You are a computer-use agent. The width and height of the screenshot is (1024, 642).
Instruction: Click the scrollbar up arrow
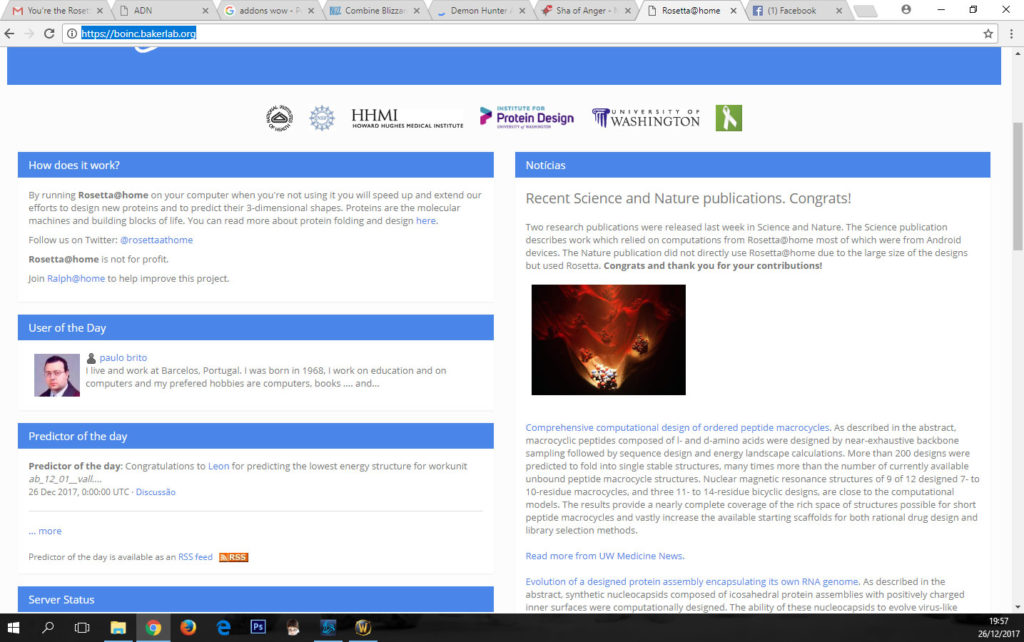[1017, 53]
